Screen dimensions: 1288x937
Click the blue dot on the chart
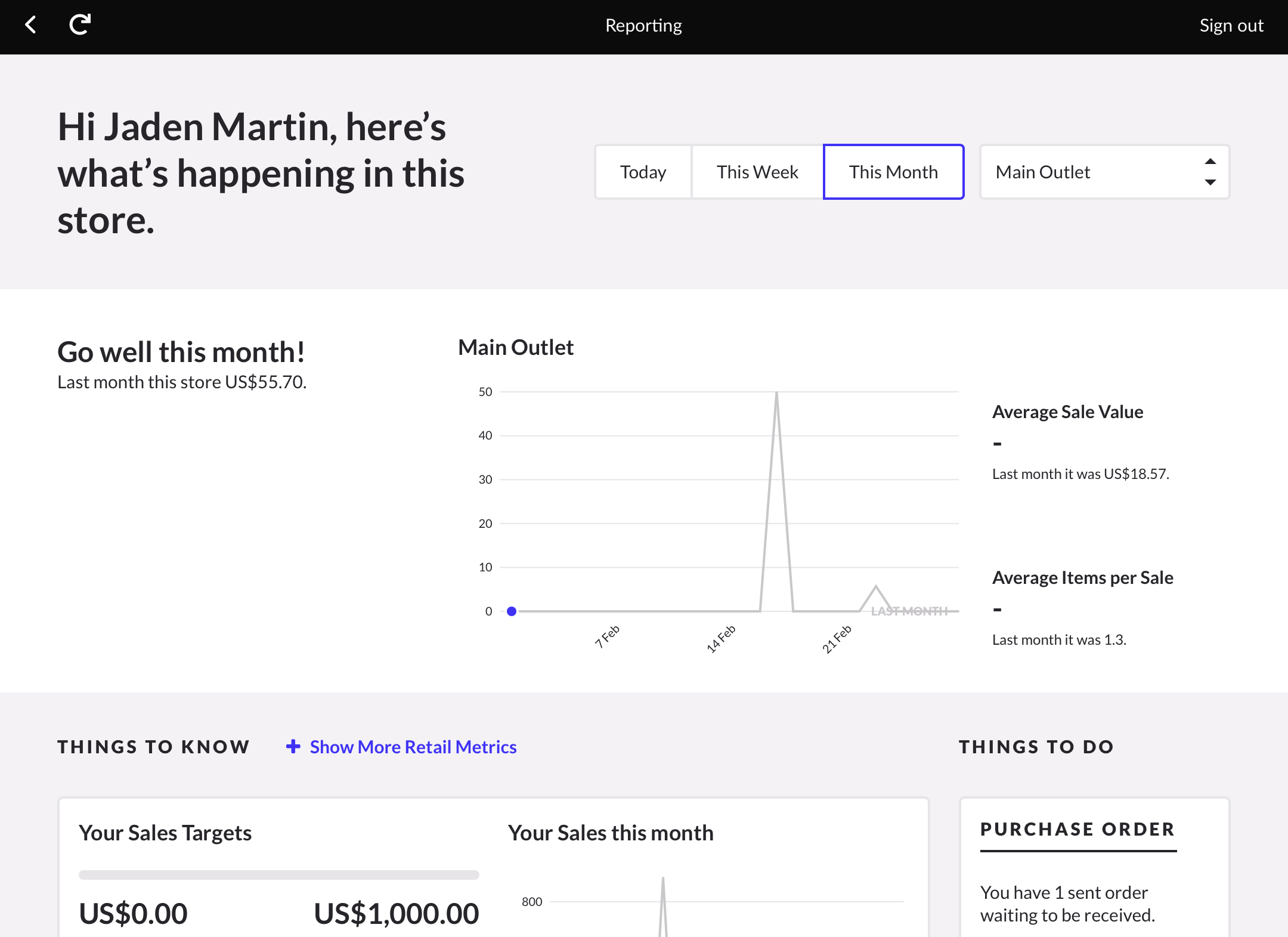click(x=512, y=611)
